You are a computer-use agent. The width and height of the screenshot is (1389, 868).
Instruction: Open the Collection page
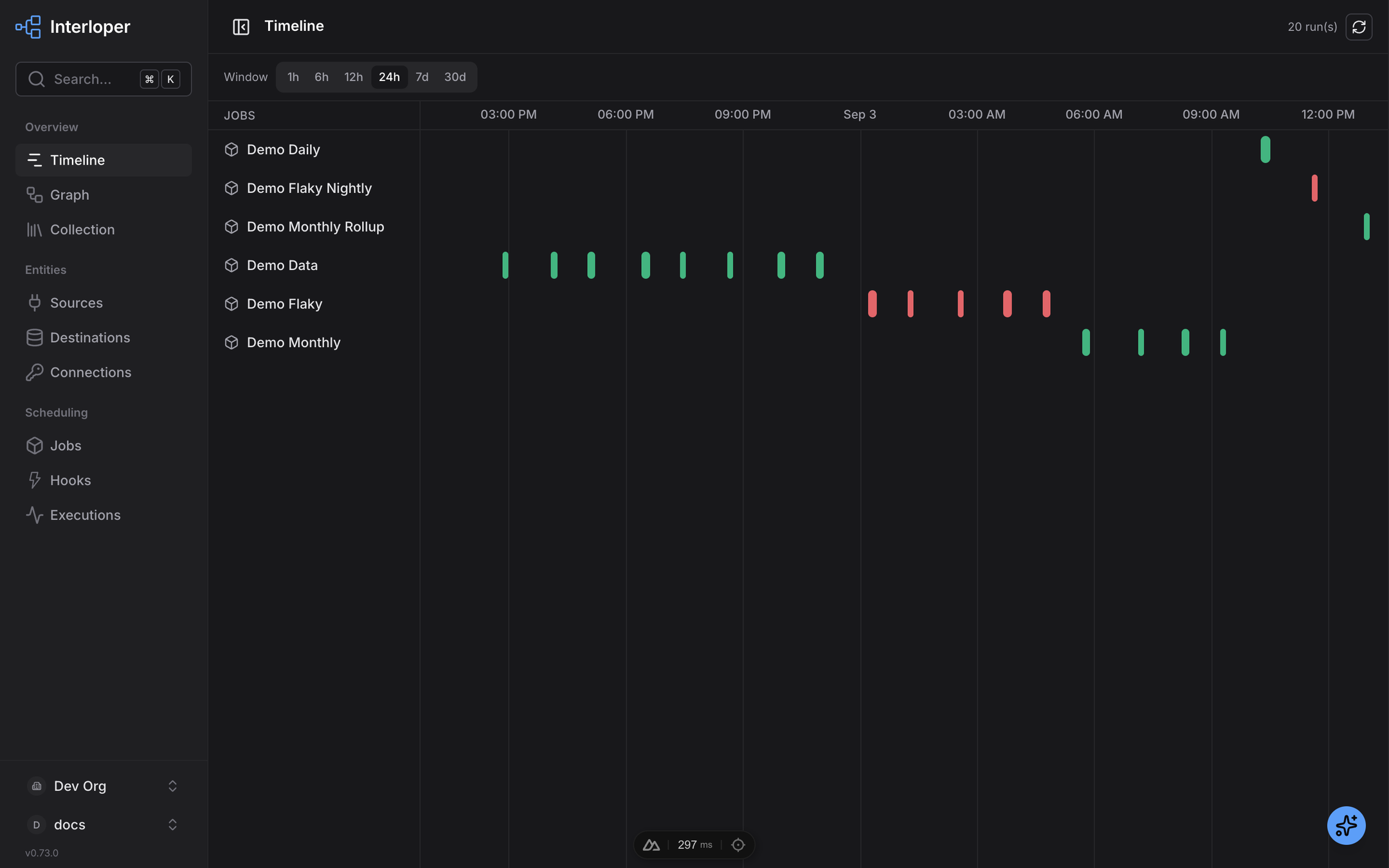pyautogui.click(x=104, y=230)
